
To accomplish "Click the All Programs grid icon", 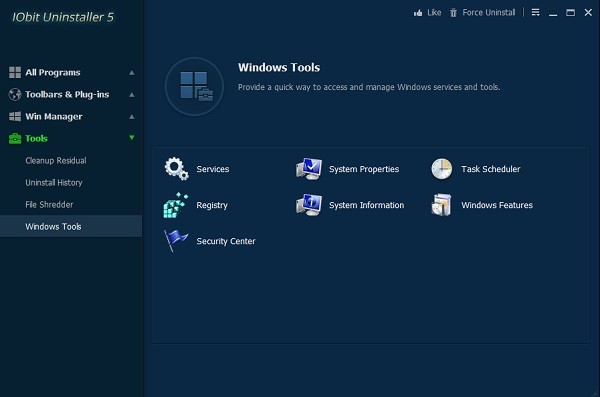I will [x=15, y=72].
